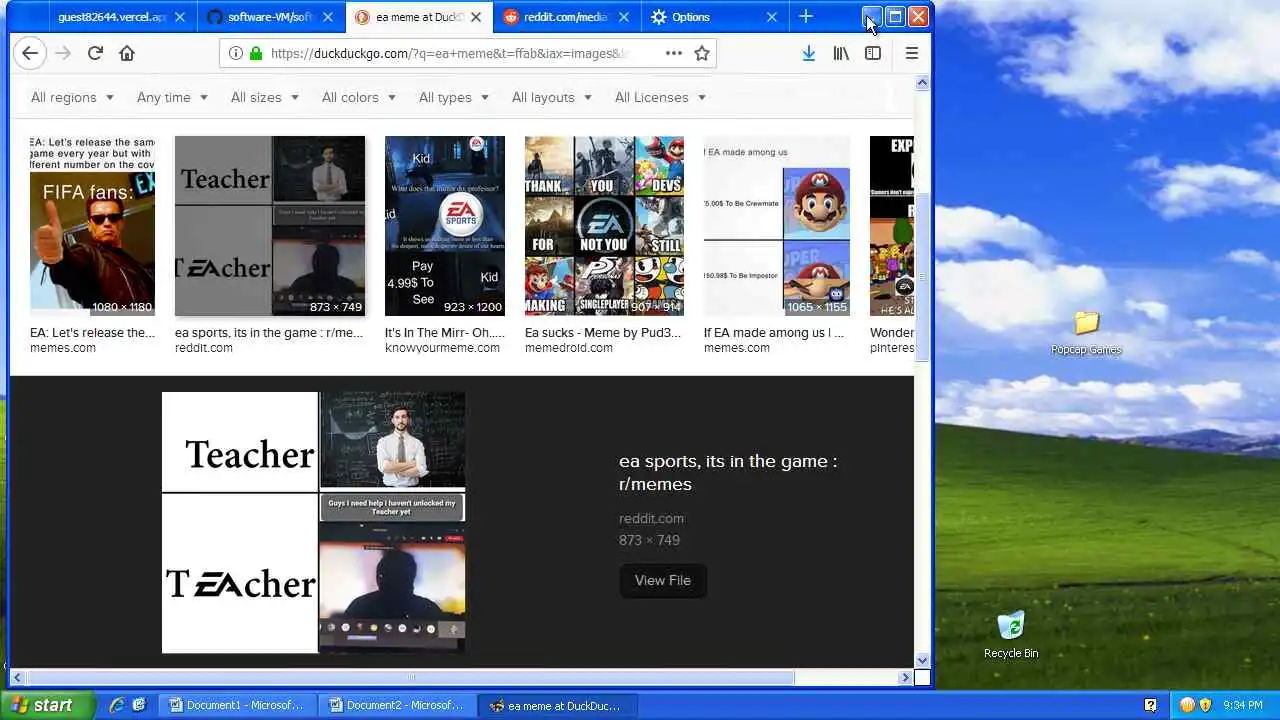
Task: Close the ea meme DuckDuckGo tab
Action: click(476, 17)
